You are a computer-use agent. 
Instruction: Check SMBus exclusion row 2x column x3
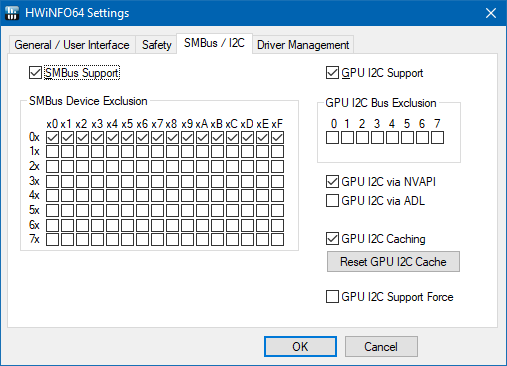coord(97,166)
